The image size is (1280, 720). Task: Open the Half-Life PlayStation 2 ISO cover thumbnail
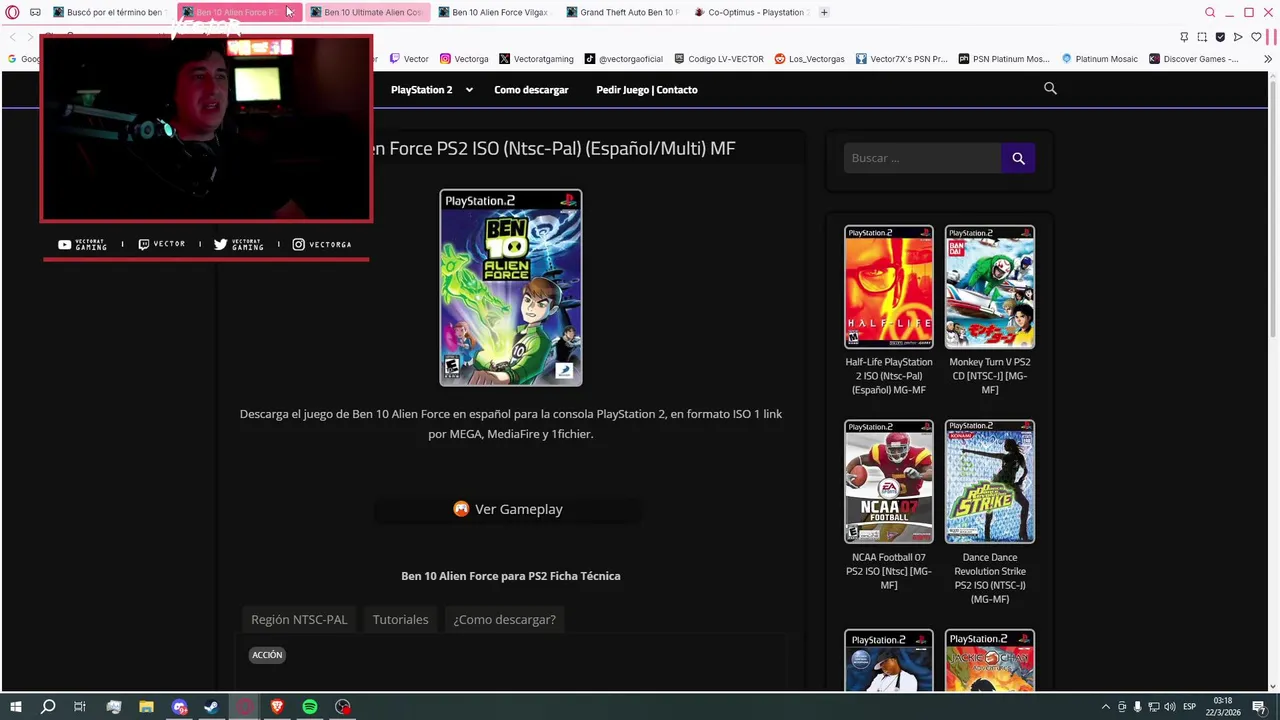pos(889,287)
